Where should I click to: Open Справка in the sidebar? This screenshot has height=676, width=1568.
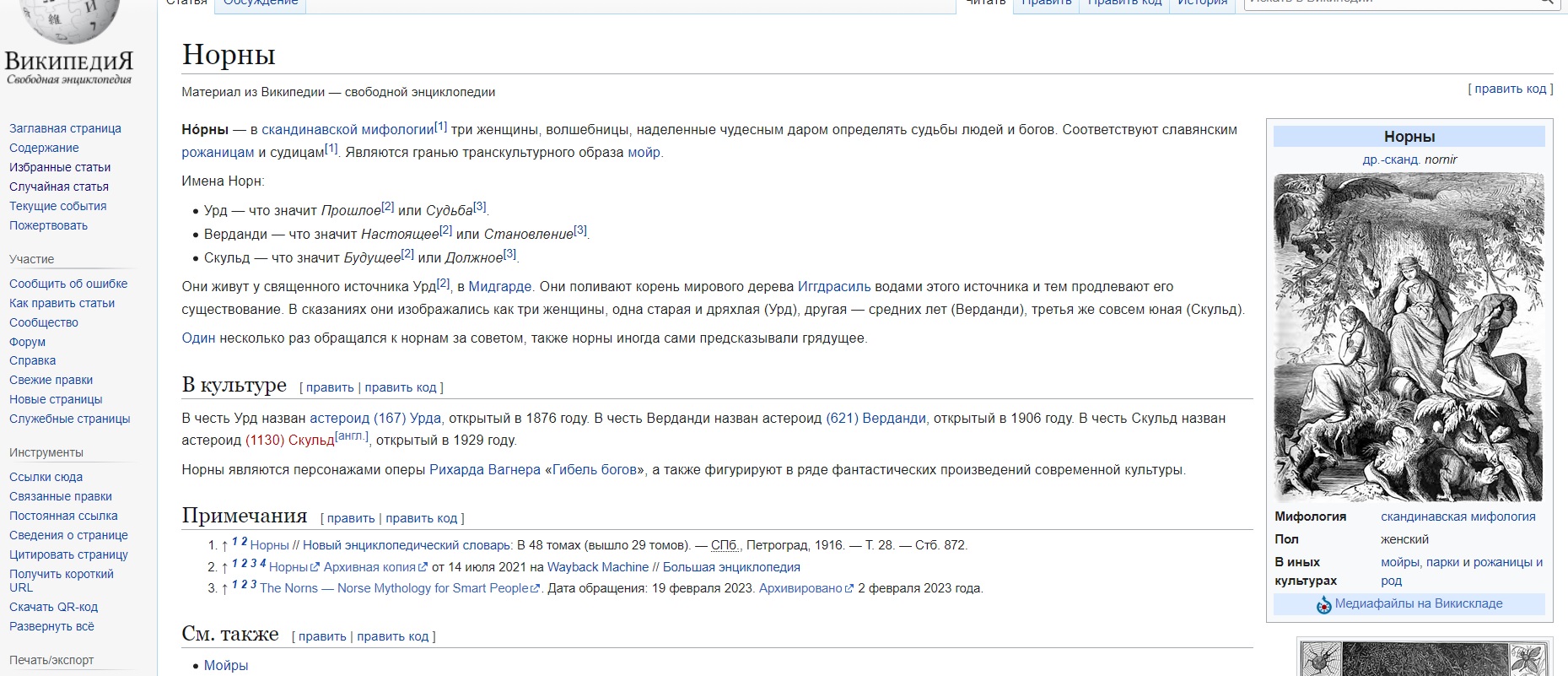tap(32, 360)
